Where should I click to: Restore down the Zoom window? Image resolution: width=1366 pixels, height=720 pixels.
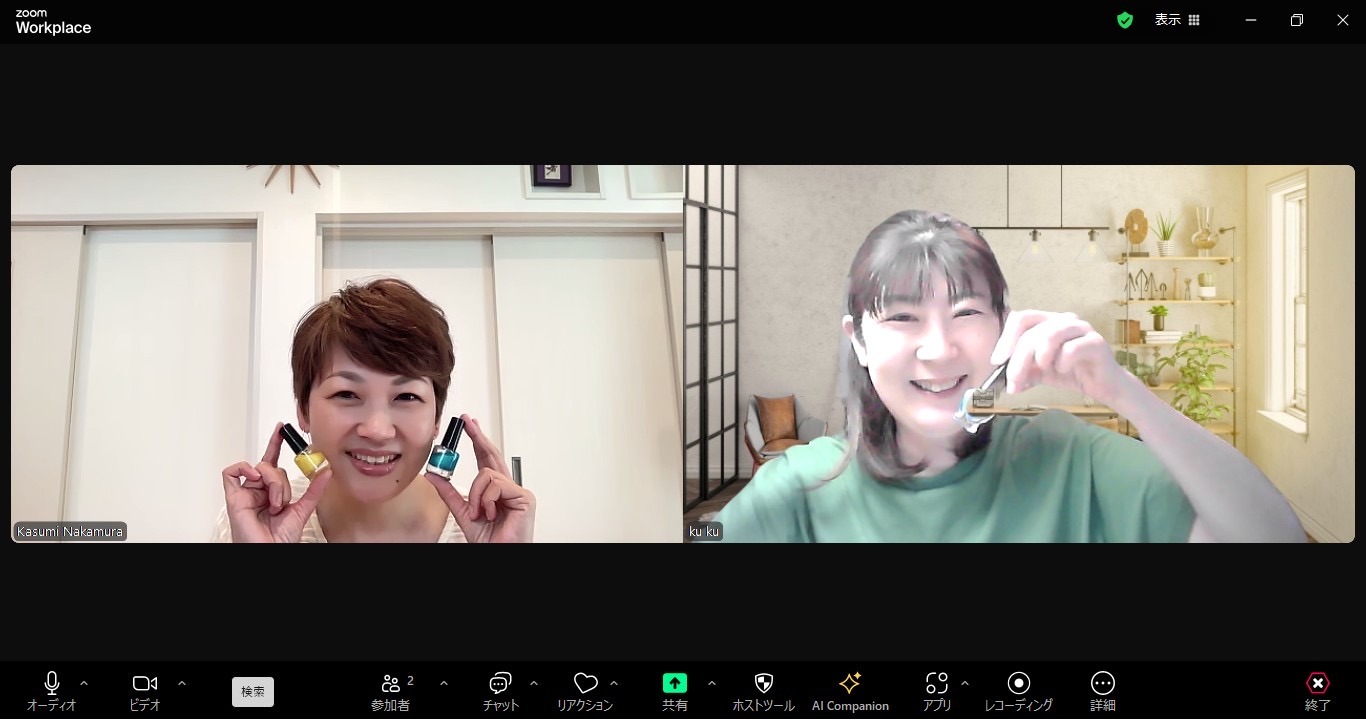pyautogui.click(x=1297, y=20)
